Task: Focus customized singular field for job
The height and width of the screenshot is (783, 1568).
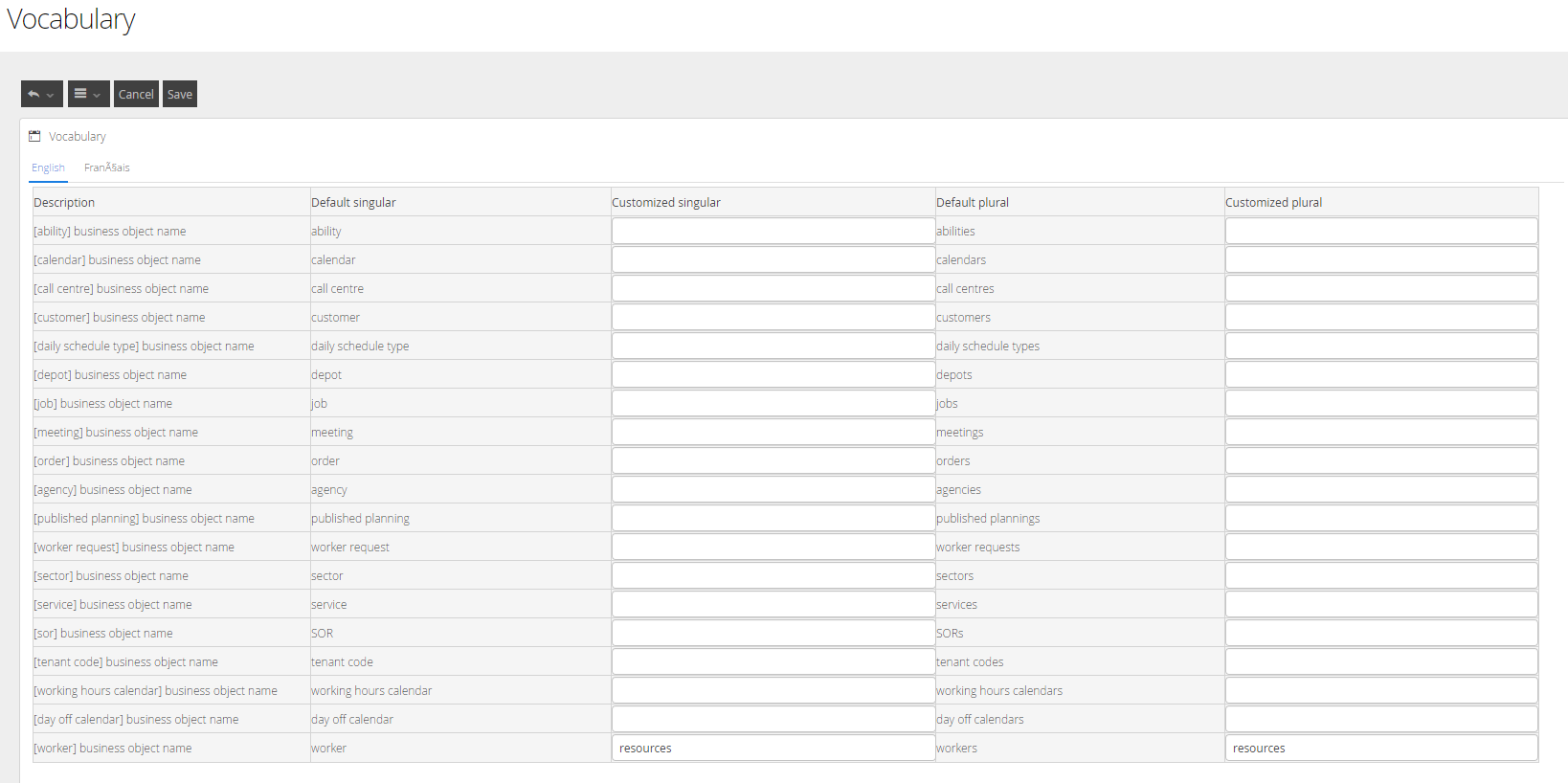Action: pos(773,403)
